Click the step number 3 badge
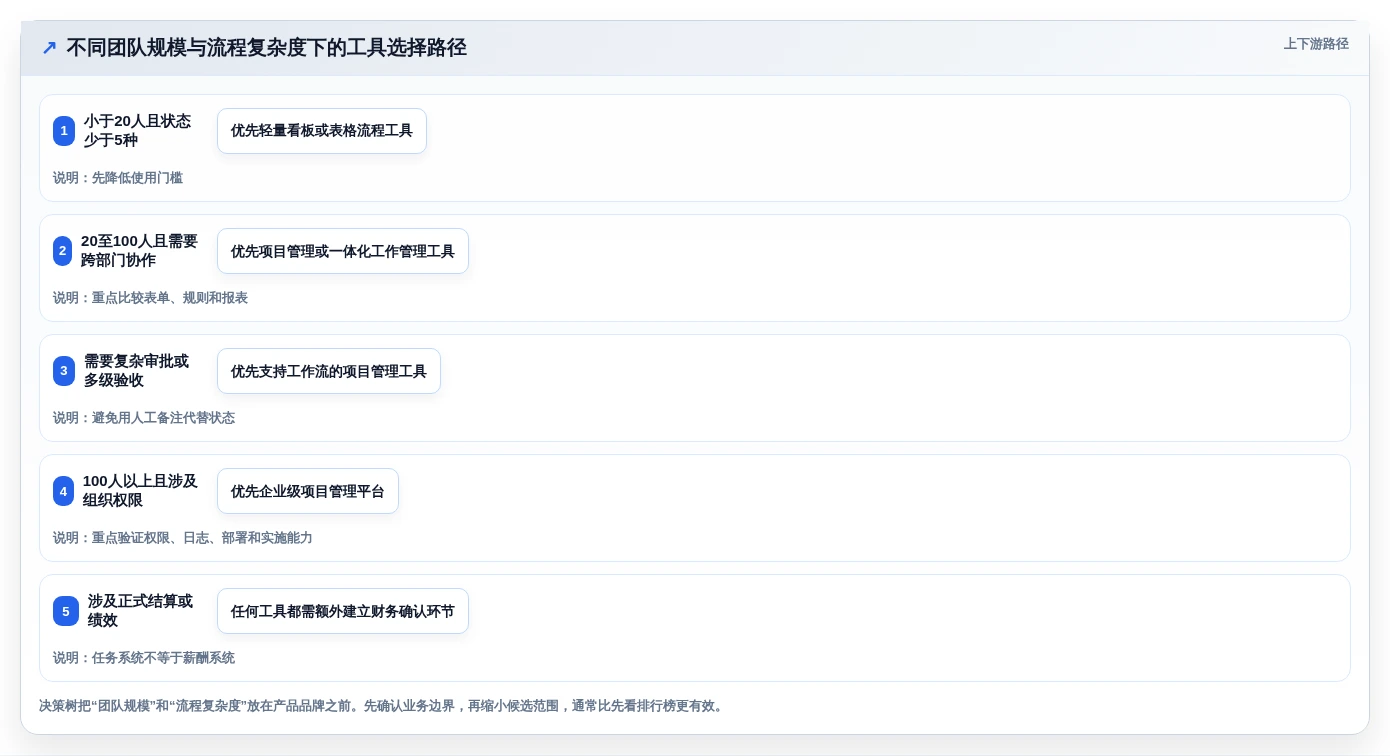This screenshot has width=1390, height=756. click(x=64, y=371)
